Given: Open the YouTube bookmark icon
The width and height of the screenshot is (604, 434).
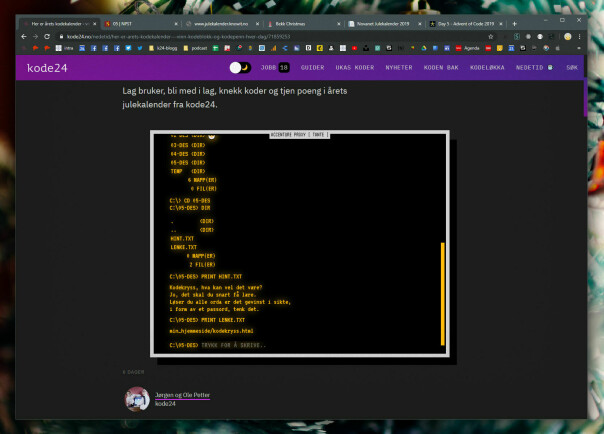Looking at the screenshot, I should [x=354, y=48].
